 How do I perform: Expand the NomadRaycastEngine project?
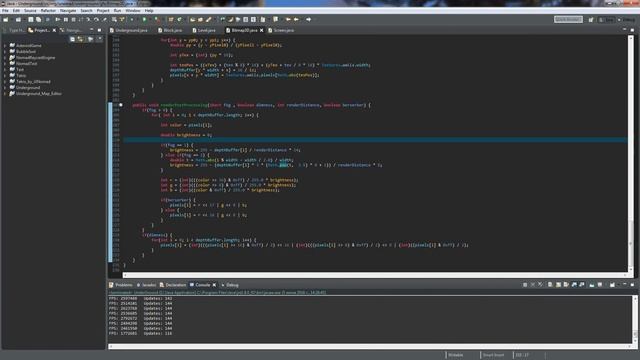5,58
